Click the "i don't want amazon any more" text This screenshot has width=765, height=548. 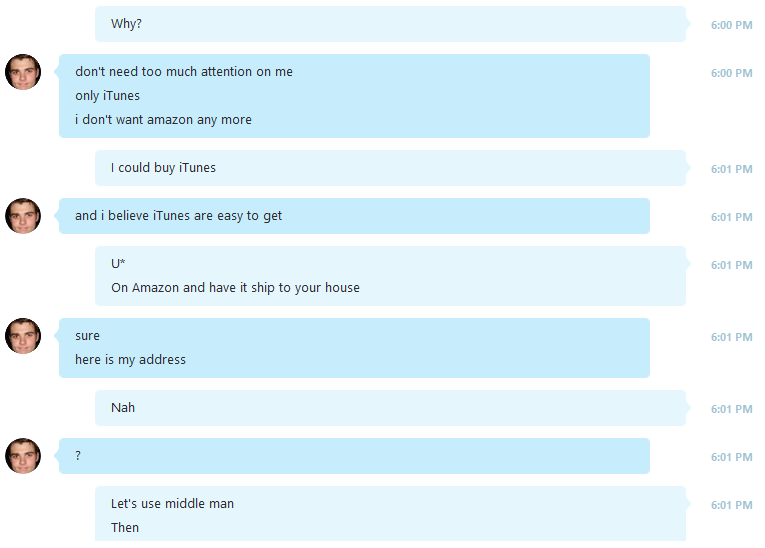pos(163,120)
